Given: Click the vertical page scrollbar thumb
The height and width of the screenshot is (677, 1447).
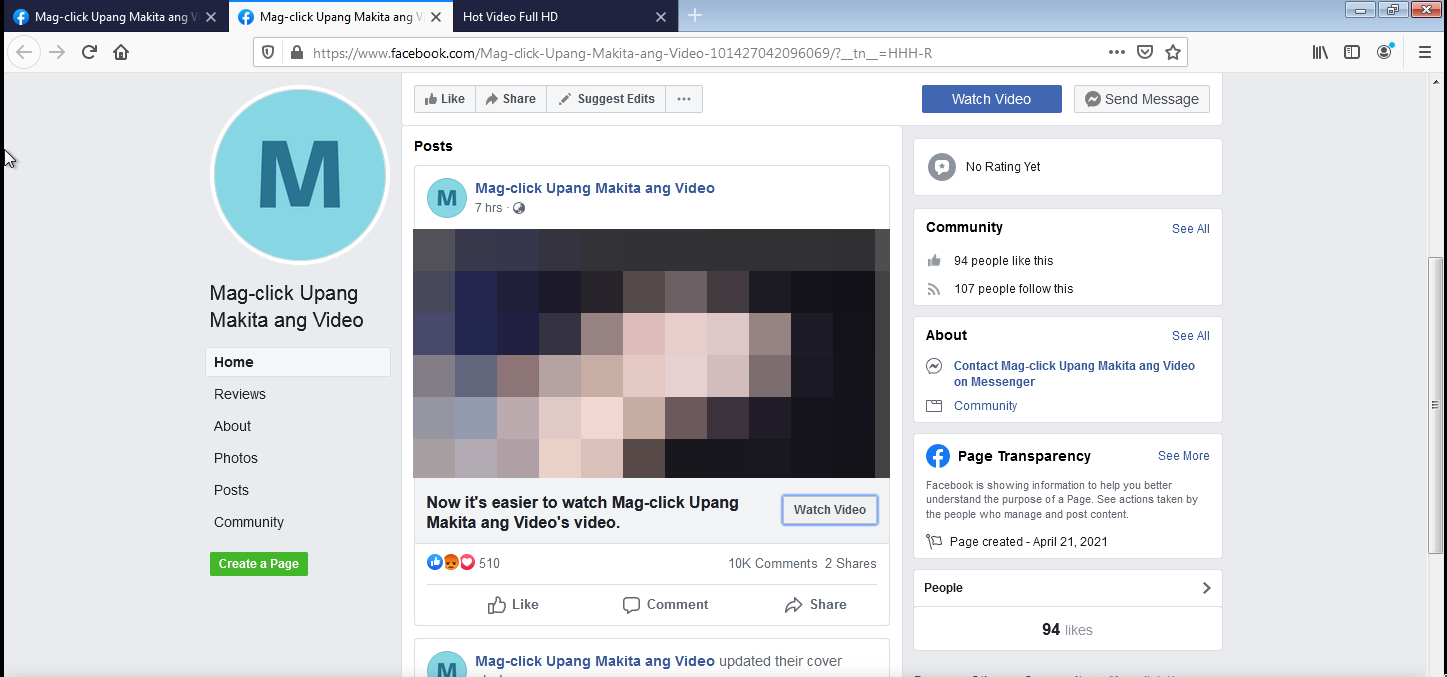Looking at the screenshot, I should 1436,405.
